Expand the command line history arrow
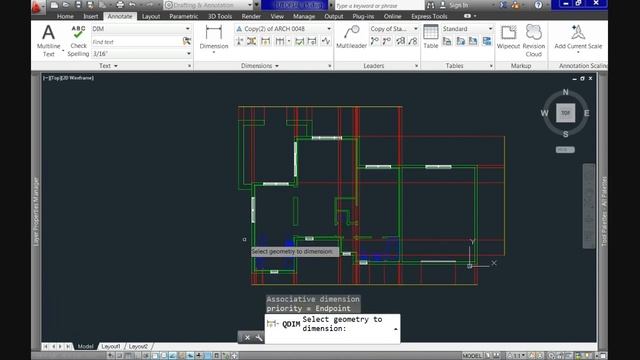This screenshot has height=360, width=640. tap(396, 329)
